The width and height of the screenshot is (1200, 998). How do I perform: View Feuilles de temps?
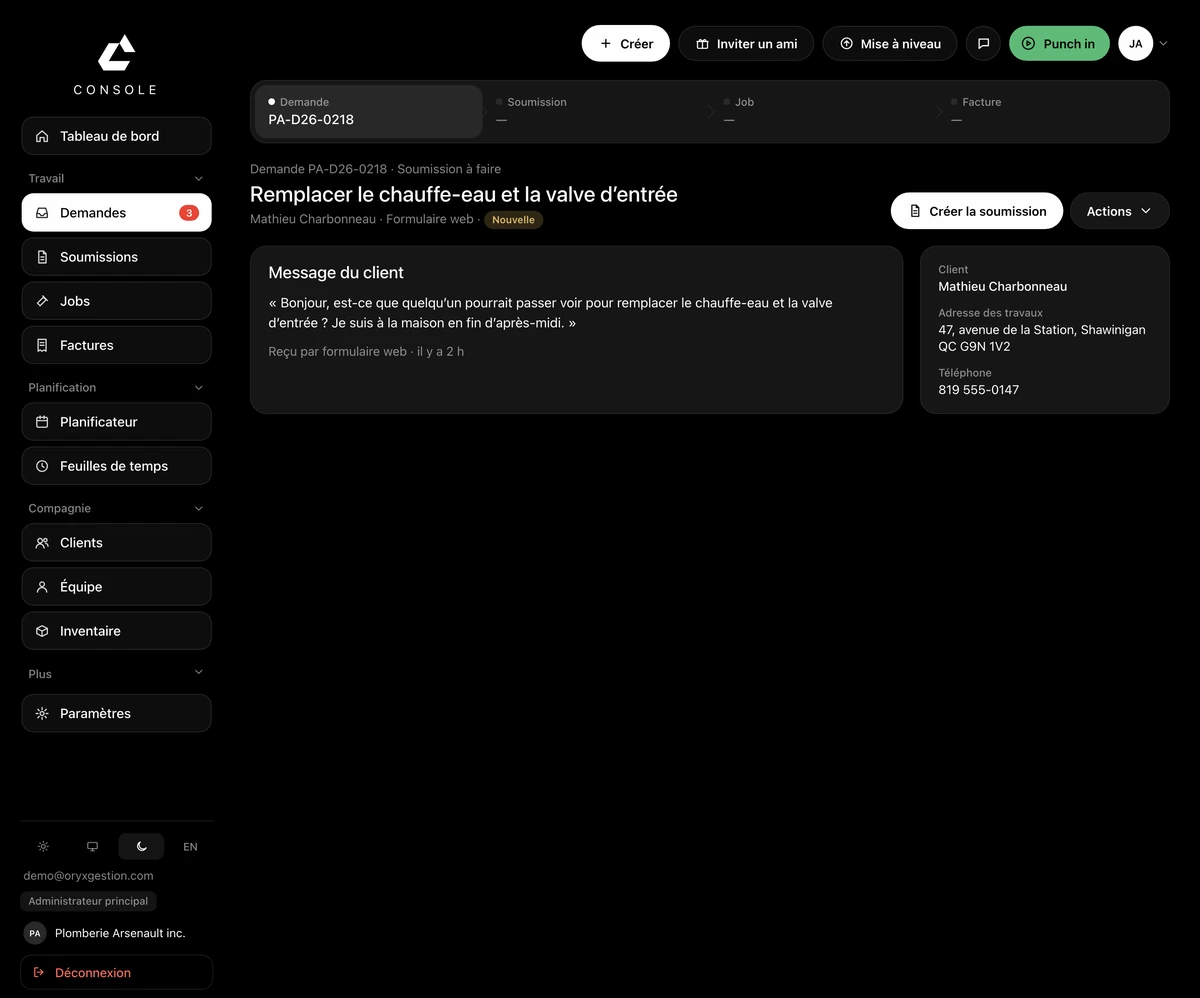click(x=116, y=466)
